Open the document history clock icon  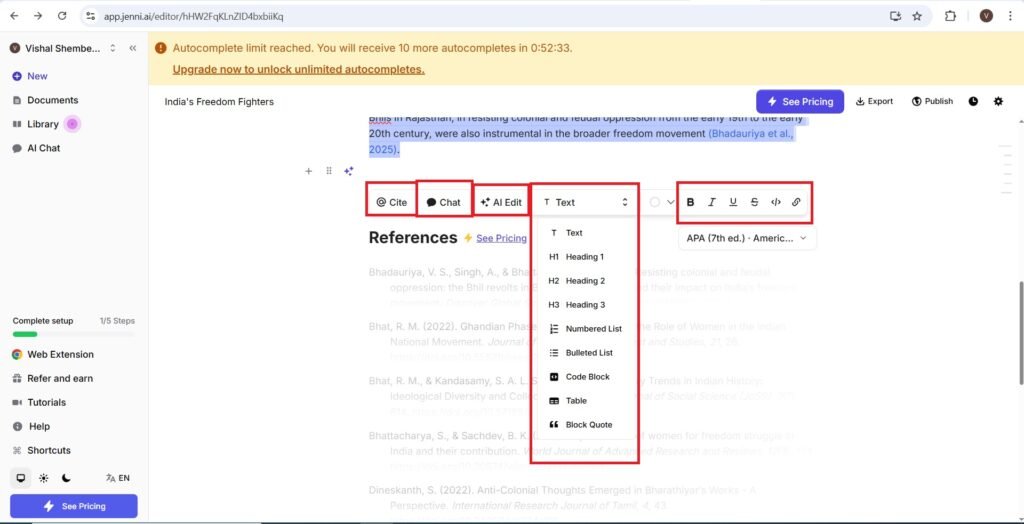[973, 101]
